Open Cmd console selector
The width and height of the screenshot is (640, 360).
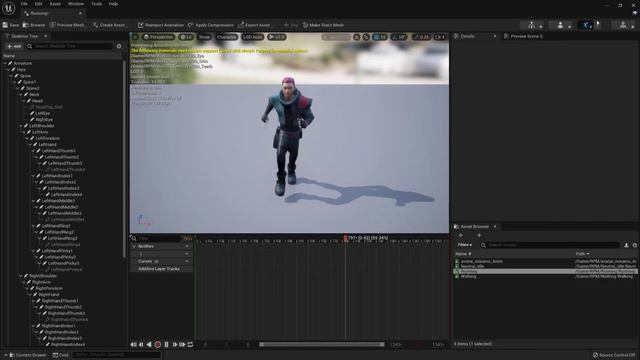point(61,355)
